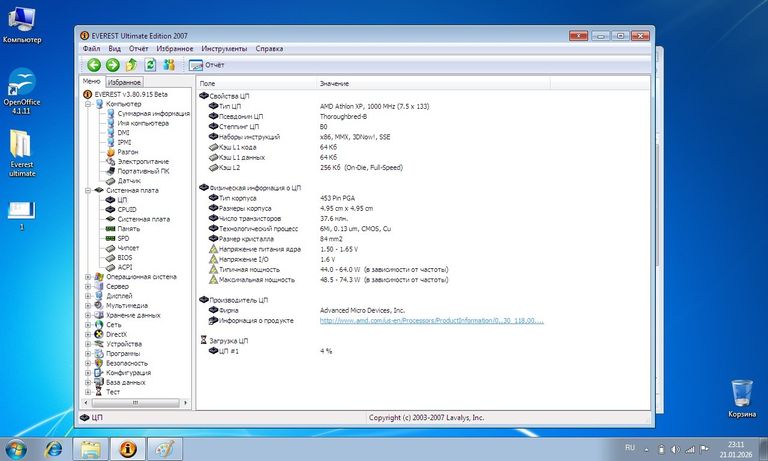Open the users toolbar icon
Viewport: 768px width, 461px height.
point(169,65)
